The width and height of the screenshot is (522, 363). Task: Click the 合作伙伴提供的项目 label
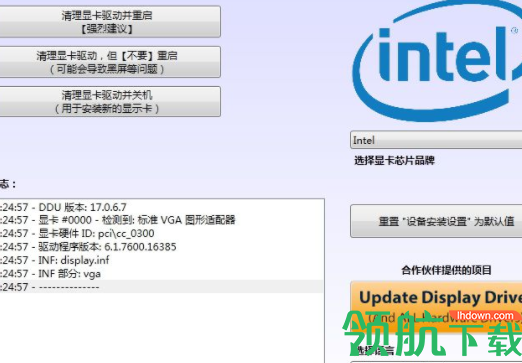(446, 270)
